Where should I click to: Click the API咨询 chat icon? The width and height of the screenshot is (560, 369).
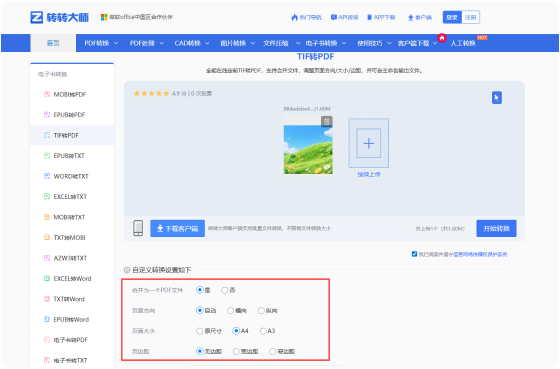(334, 17)
